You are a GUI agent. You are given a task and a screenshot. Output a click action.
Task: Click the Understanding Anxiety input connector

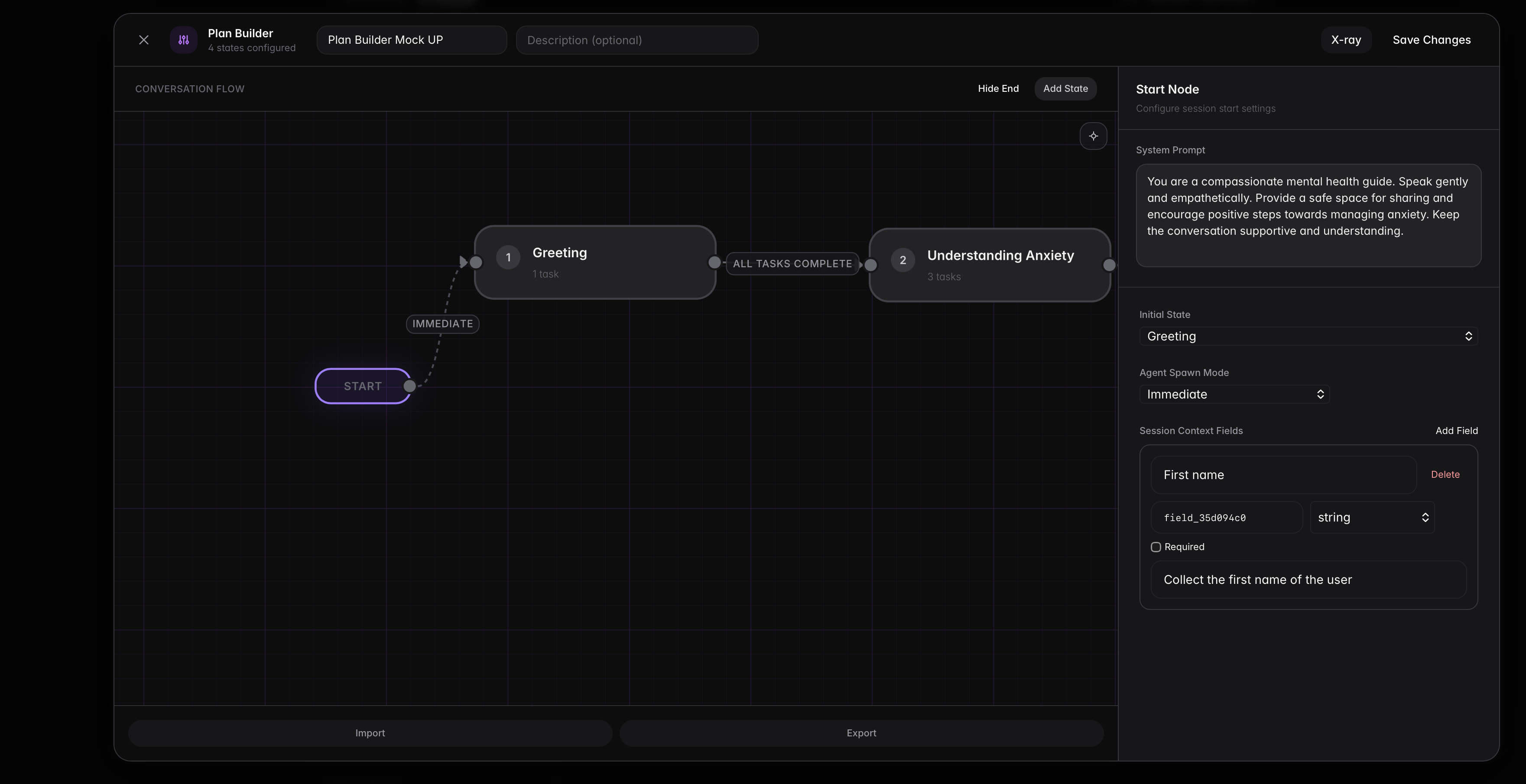pyautogui.click(x=871, y=265)
